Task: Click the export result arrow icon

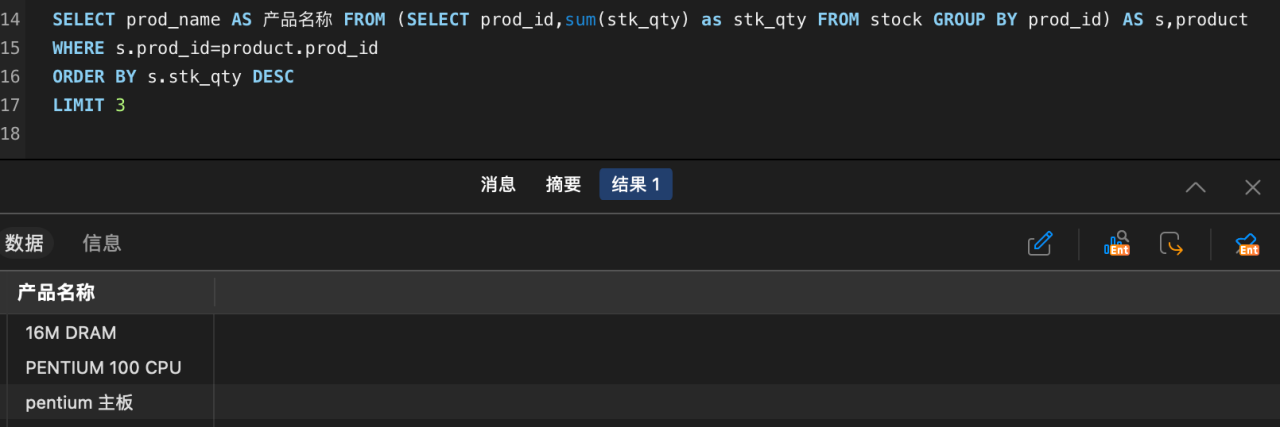Action: click(1171, 243)
